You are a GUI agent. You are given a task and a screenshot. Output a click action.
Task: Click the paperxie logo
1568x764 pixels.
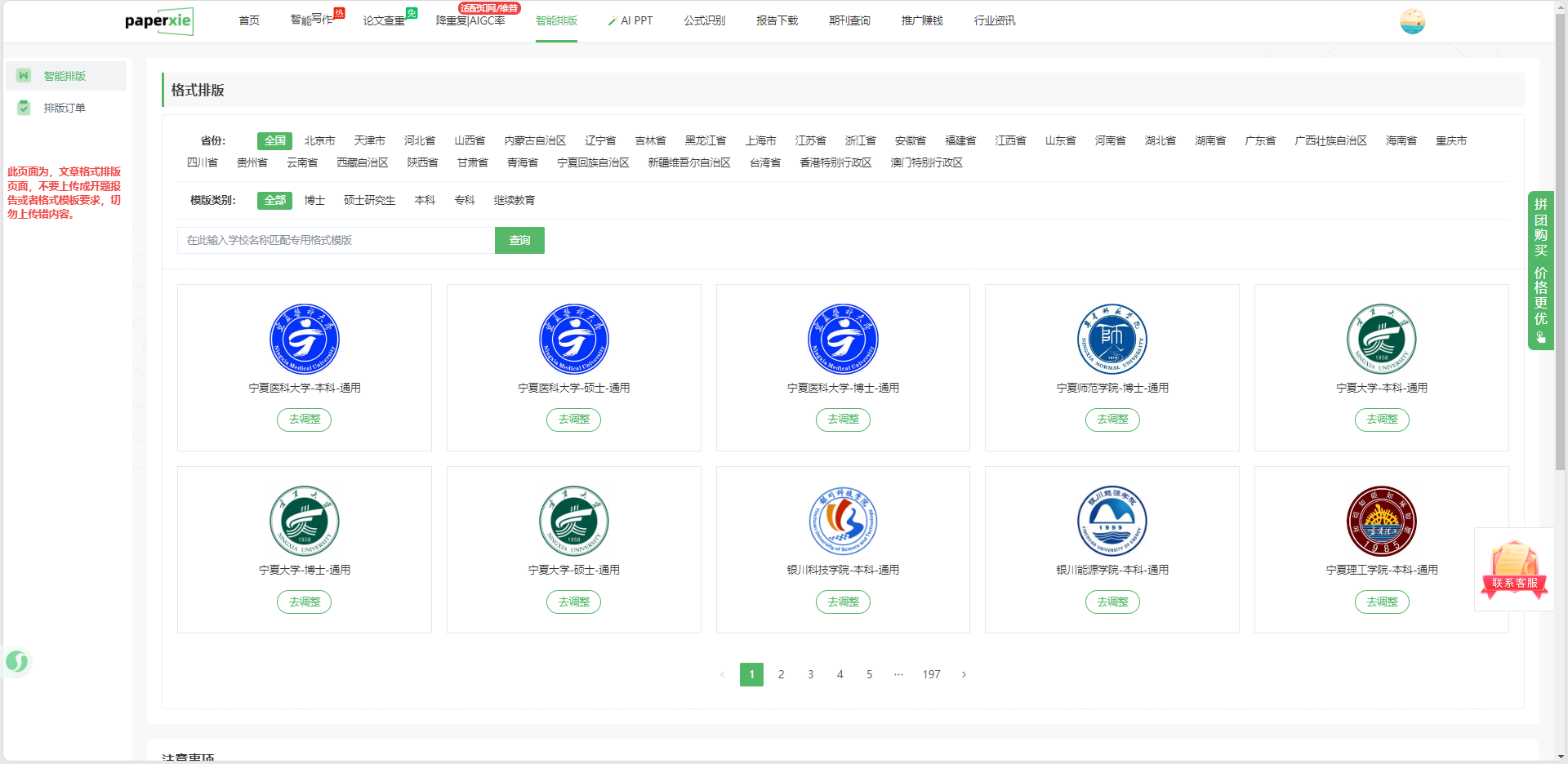[x=158, y=21]
